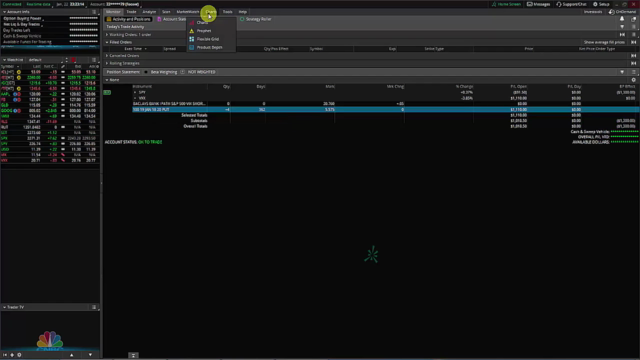Open Position Statement dropdown arrow

point(622,72)
